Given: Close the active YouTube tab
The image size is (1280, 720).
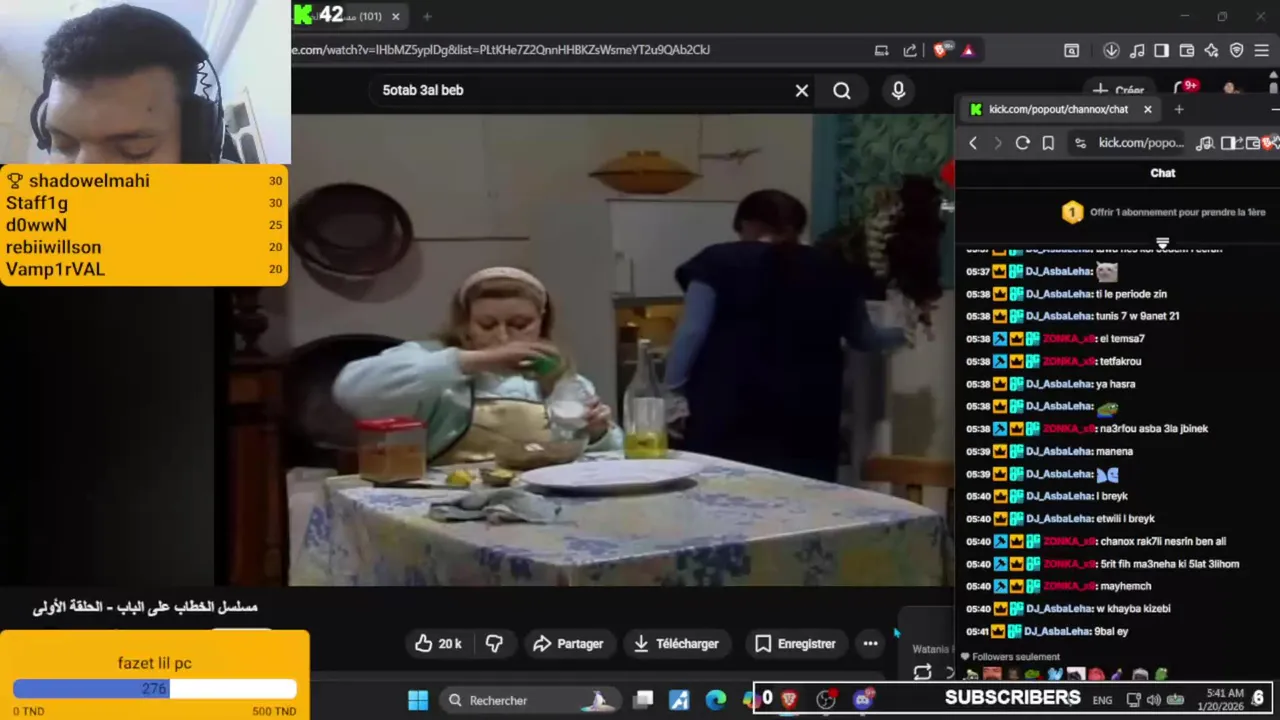Looking at the screenshot, I should click(x=396, y=16).
